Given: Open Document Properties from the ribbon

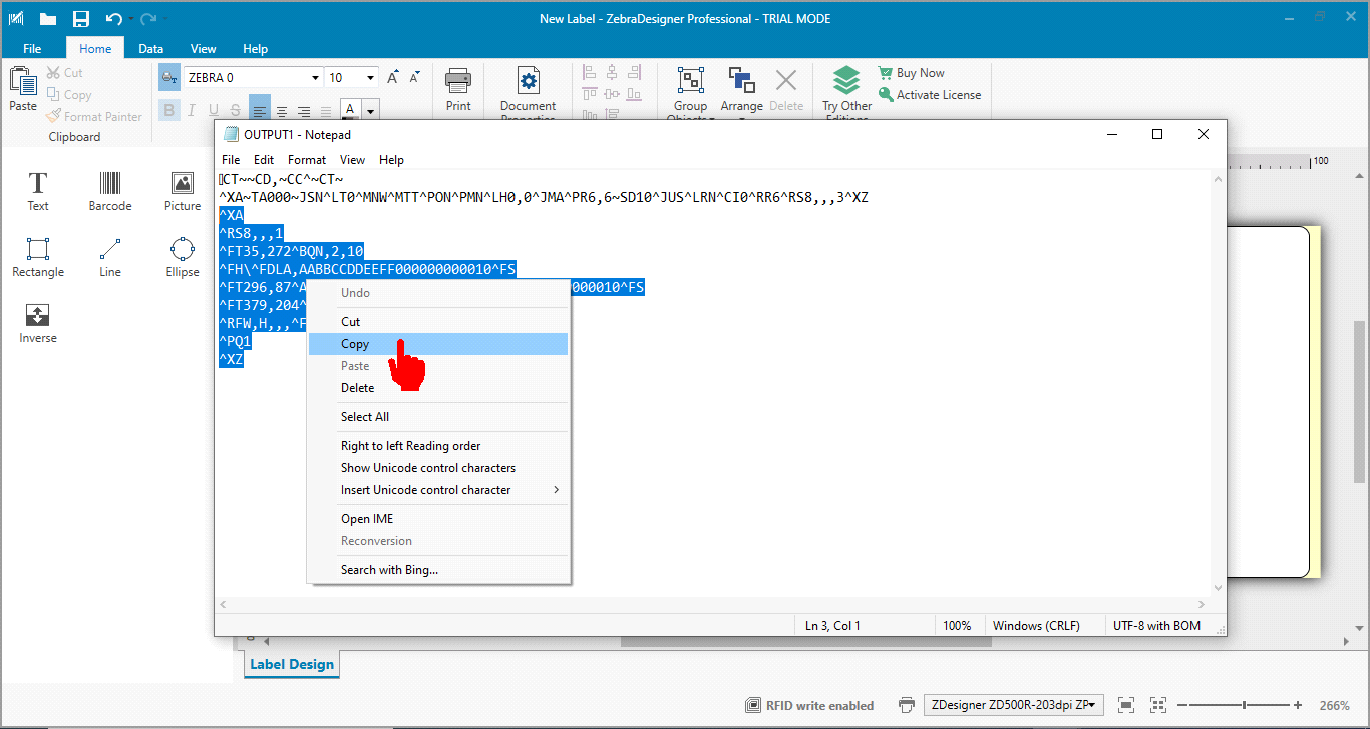Looking at the screenshot, I should point(528,93).
